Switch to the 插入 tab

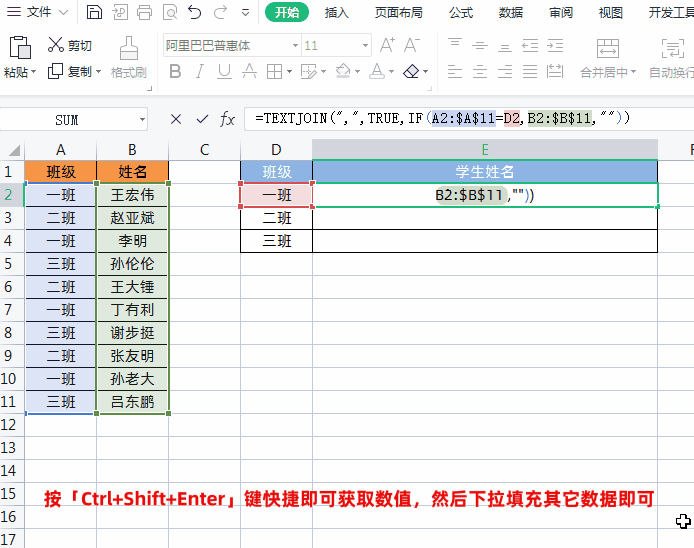tap(336, 12)
